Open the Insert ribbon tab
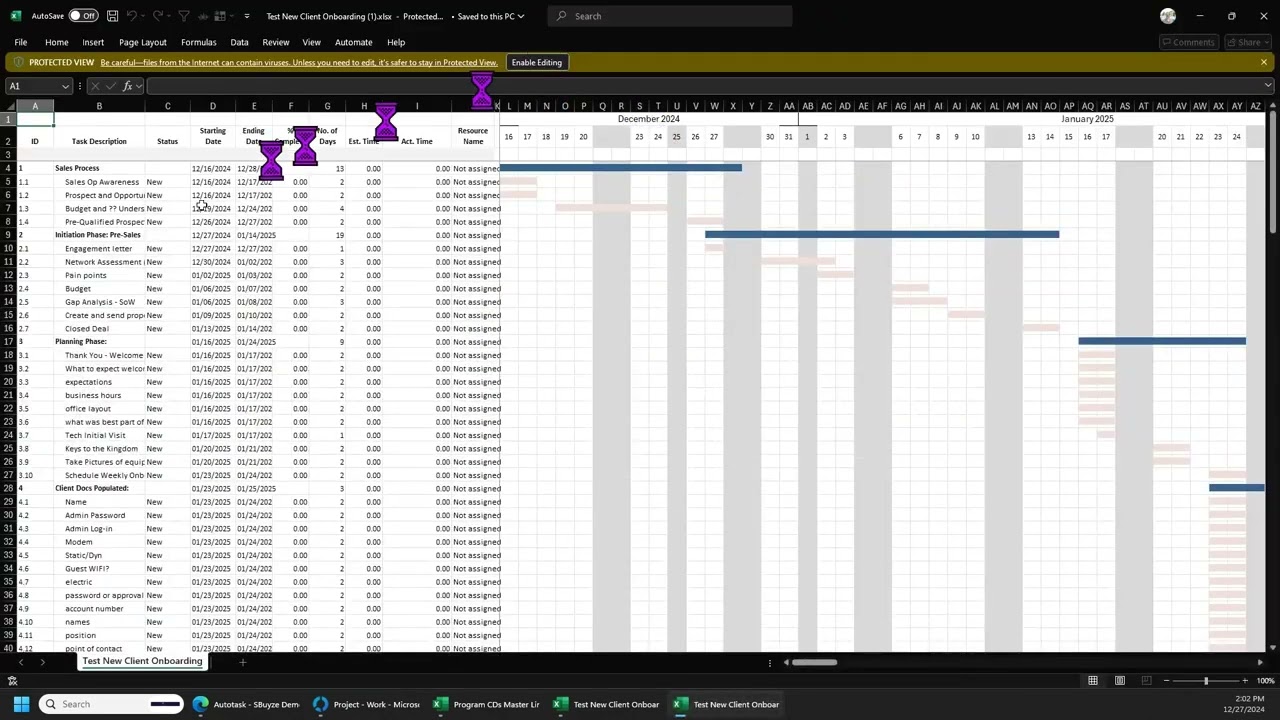The image size is (1280, 720). point(93,42)
